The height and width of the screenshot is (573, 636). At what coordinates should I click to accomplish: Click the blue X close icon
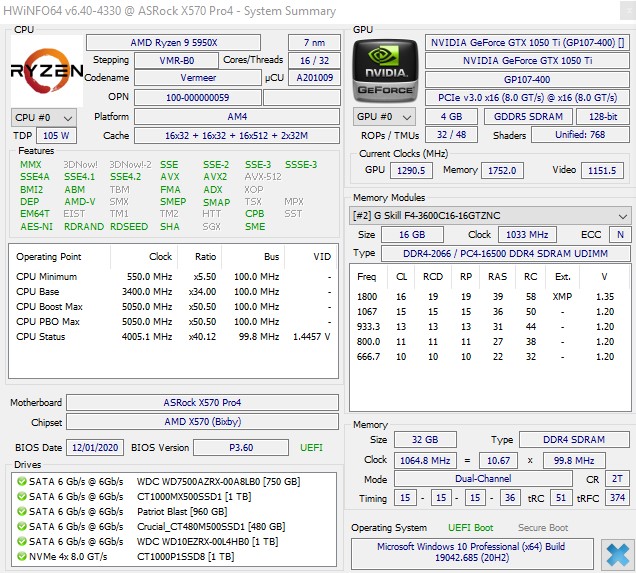[617, 555]
